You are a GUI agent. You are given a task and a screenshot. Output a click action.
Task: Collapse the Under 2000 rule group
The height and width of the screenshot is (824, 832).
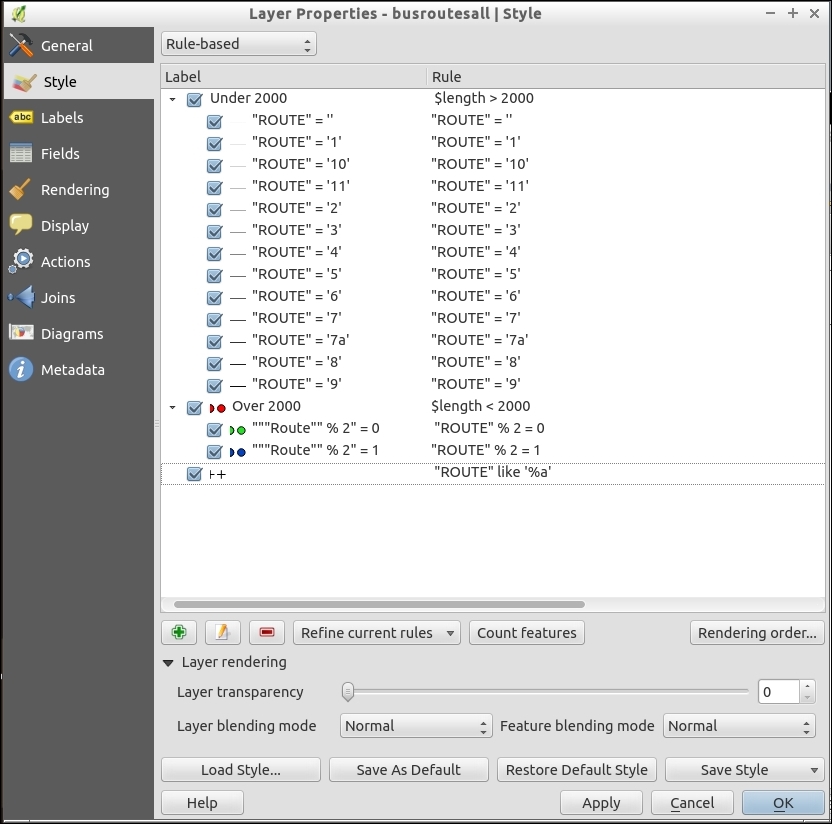(x=172, y=99)
